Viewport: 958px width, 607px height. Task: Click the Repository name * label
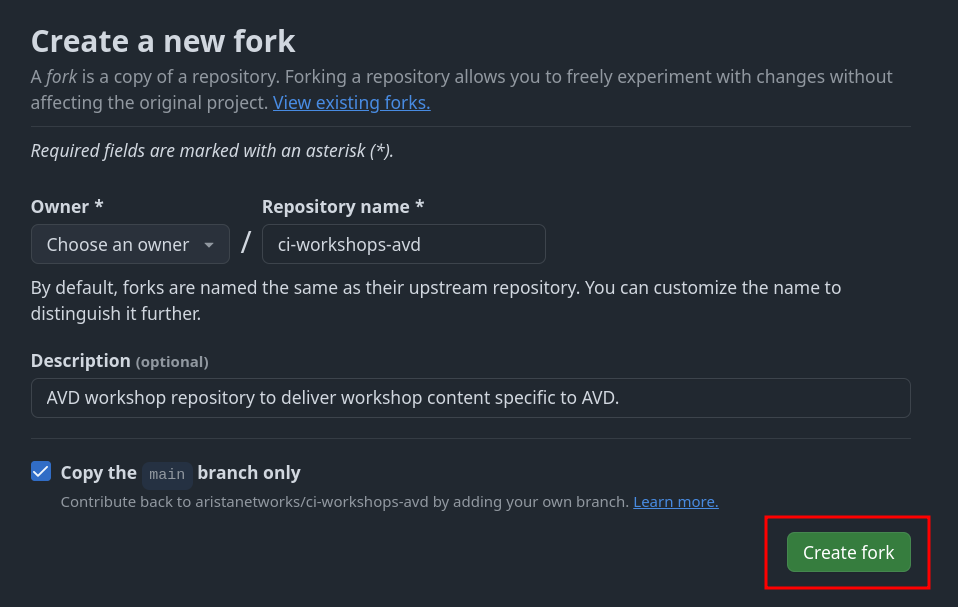click(343, 207)
